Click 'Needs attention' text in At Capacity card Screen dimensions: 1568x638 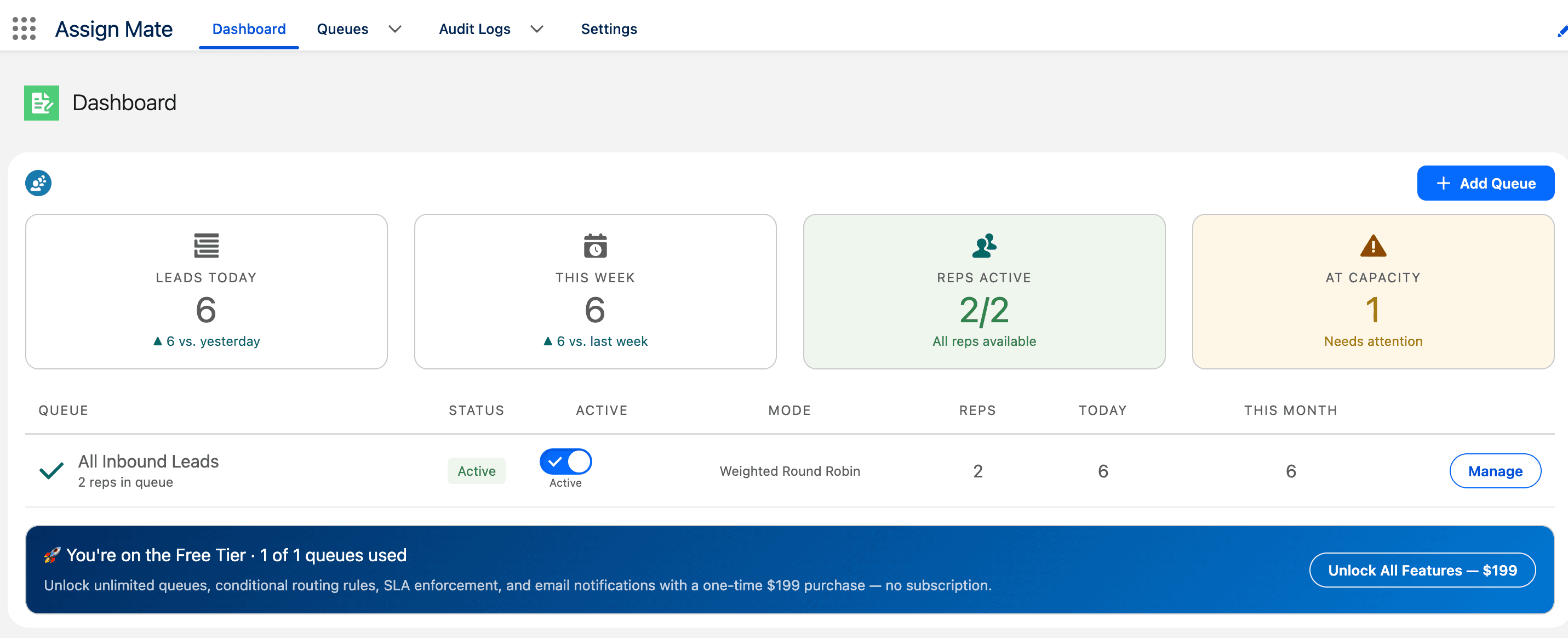coord(1373,341)
